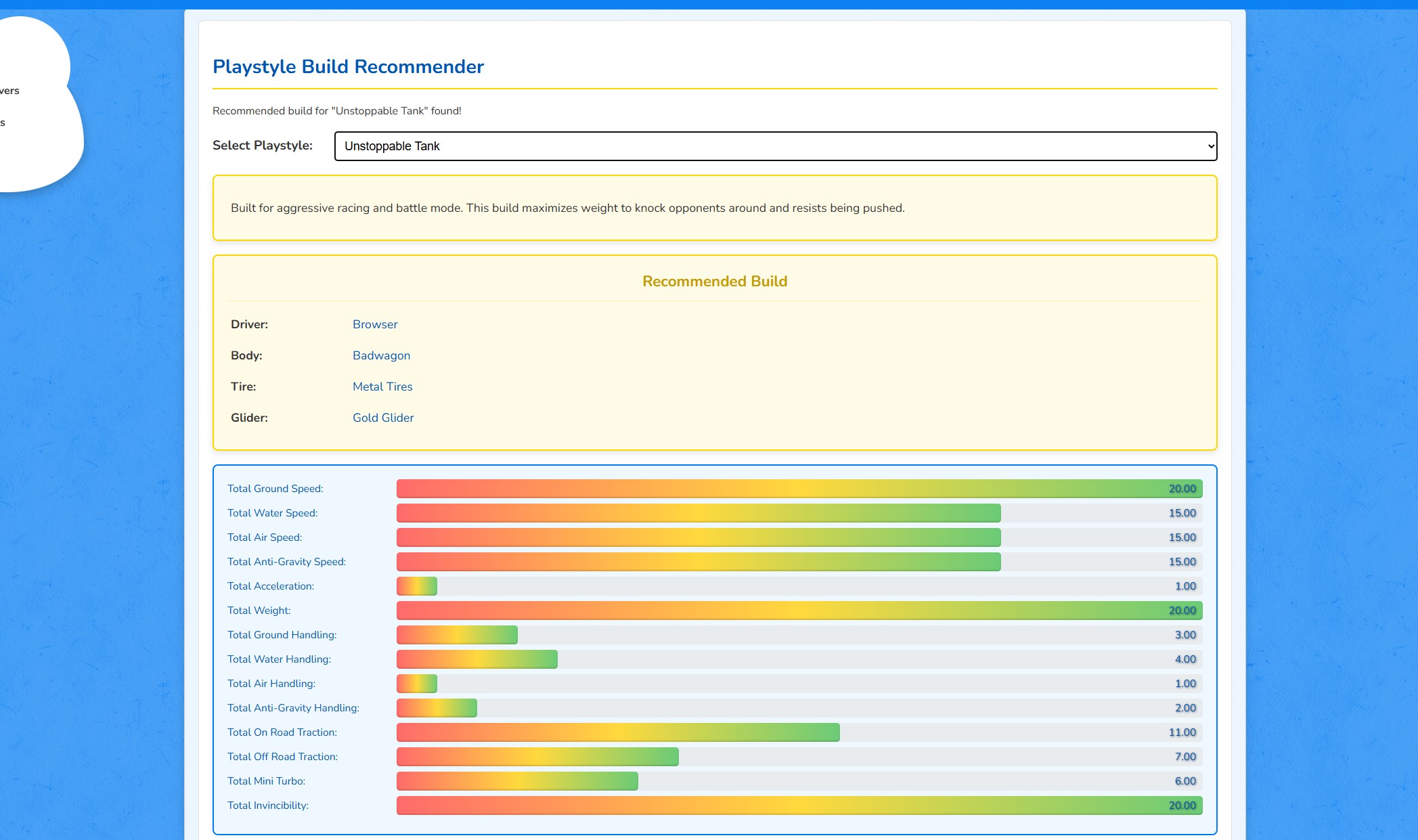Click the Total Weight stat bar
The width and height of the screenshot is (1418, 840).
pyautogui.click(x=799, y=611)
